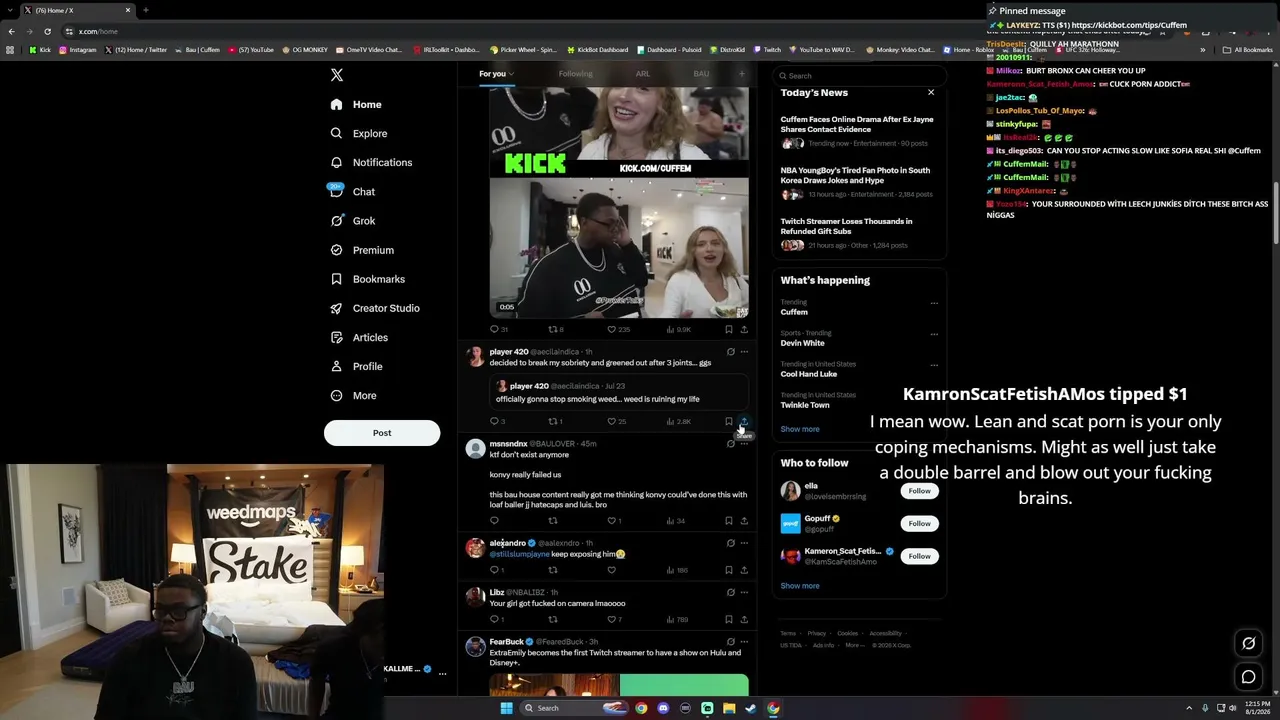Switch to the Following tab

tap(575, 74)
